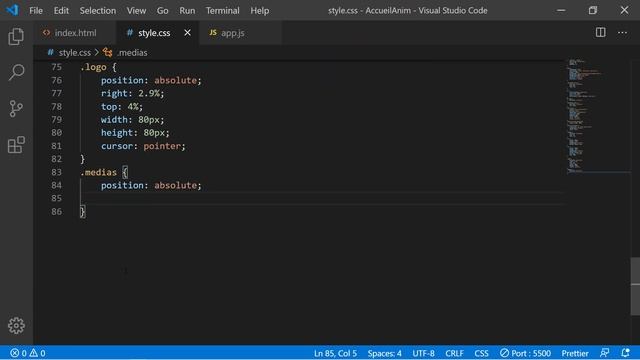Click line number 83
This screenshot has width=640, height=360.
point(57,172)
